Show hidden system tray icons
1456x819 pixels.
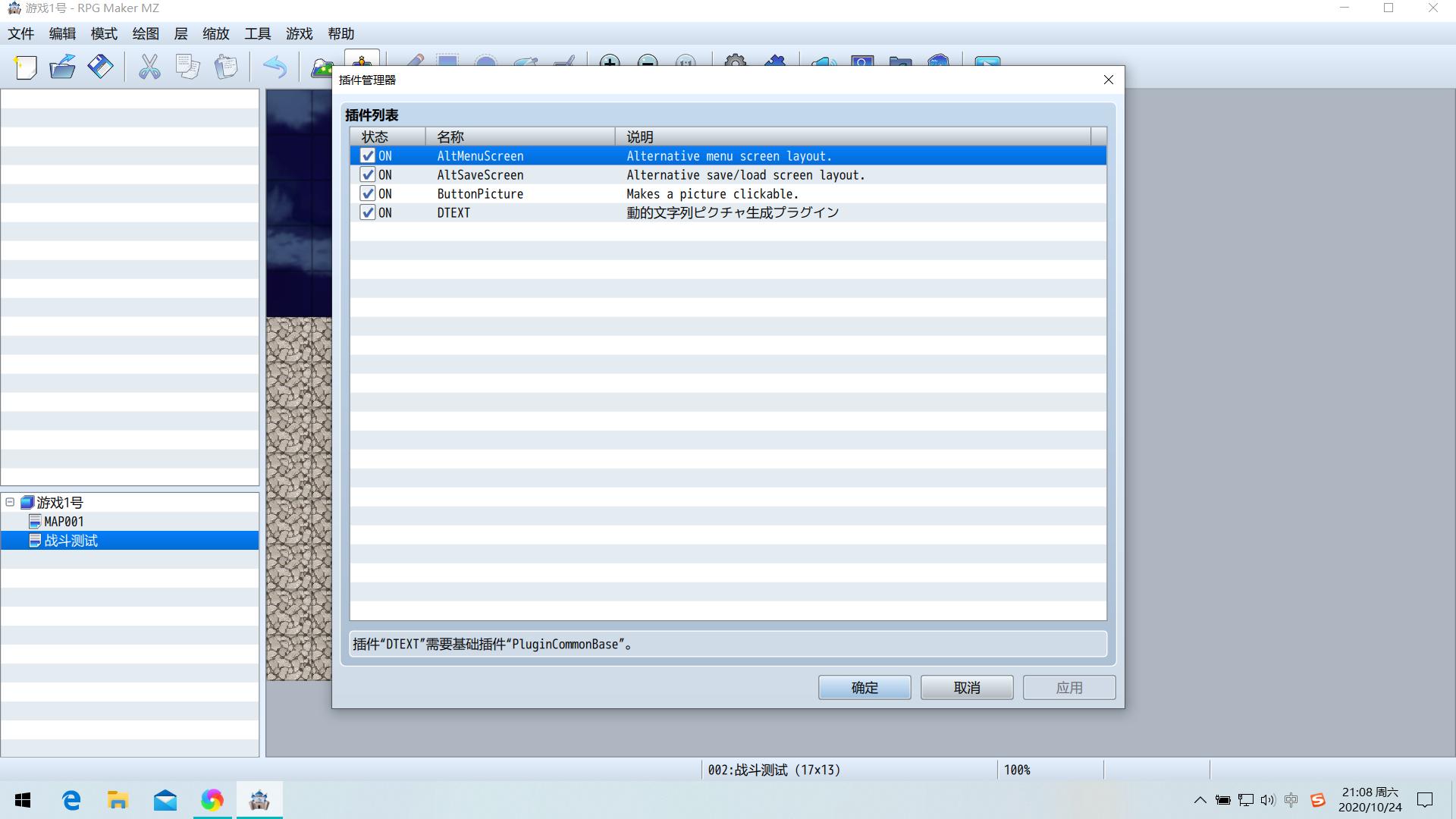pos(1200,800)
